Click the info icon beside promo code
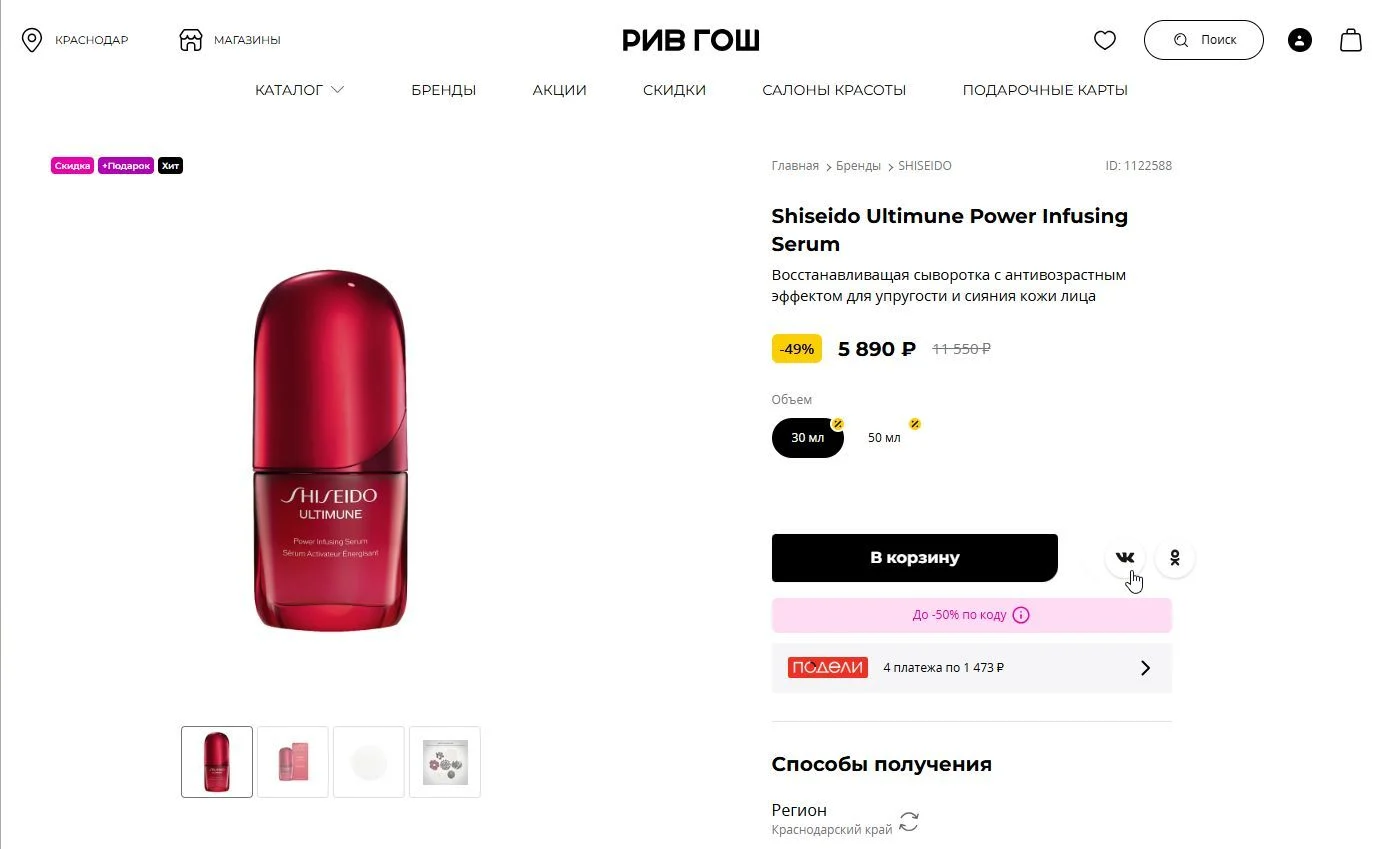 pyautogui.click(x=1021, y=615)
